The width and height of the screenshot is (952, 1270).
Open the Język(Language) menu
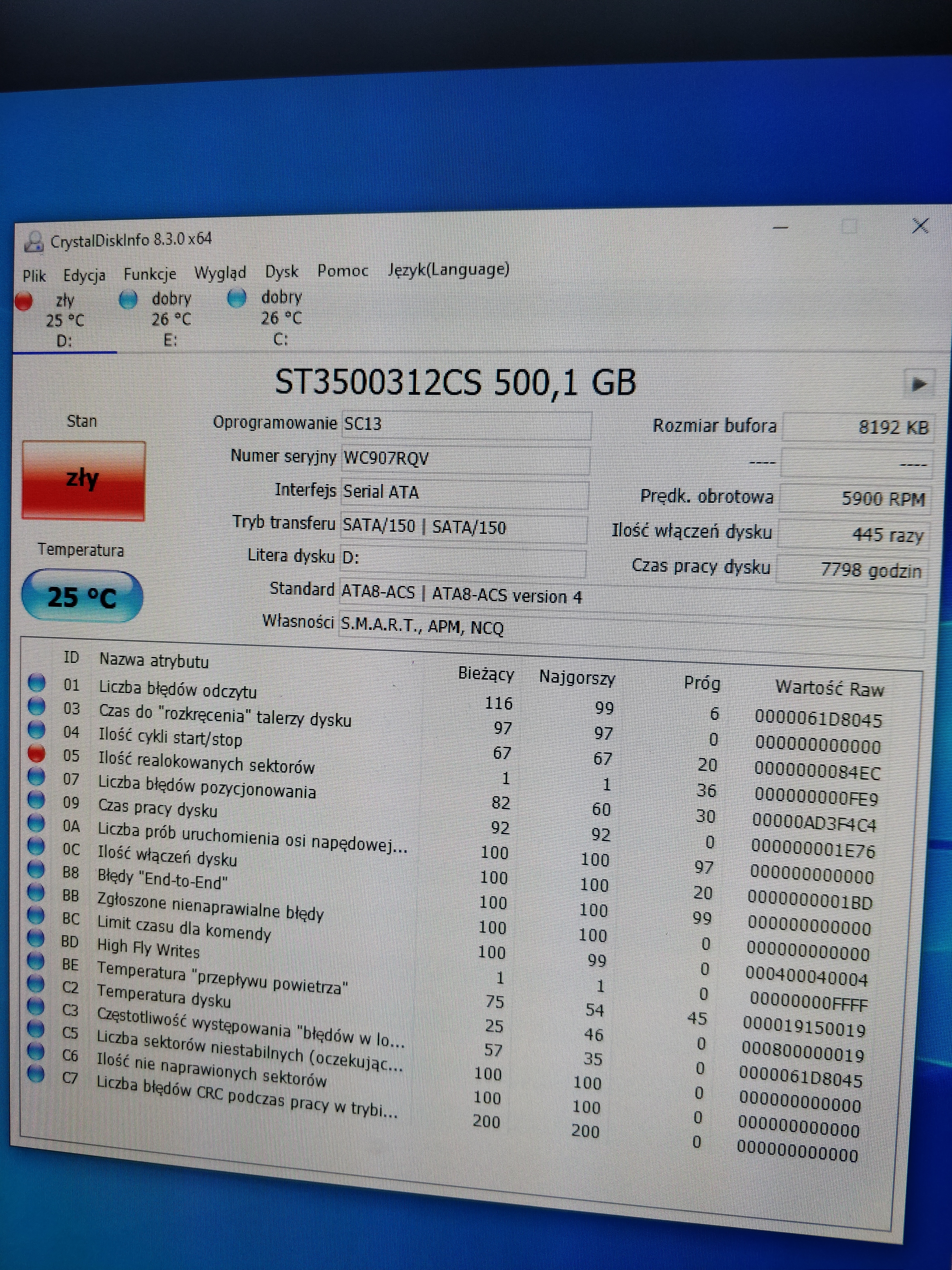(x=448, y=269)
